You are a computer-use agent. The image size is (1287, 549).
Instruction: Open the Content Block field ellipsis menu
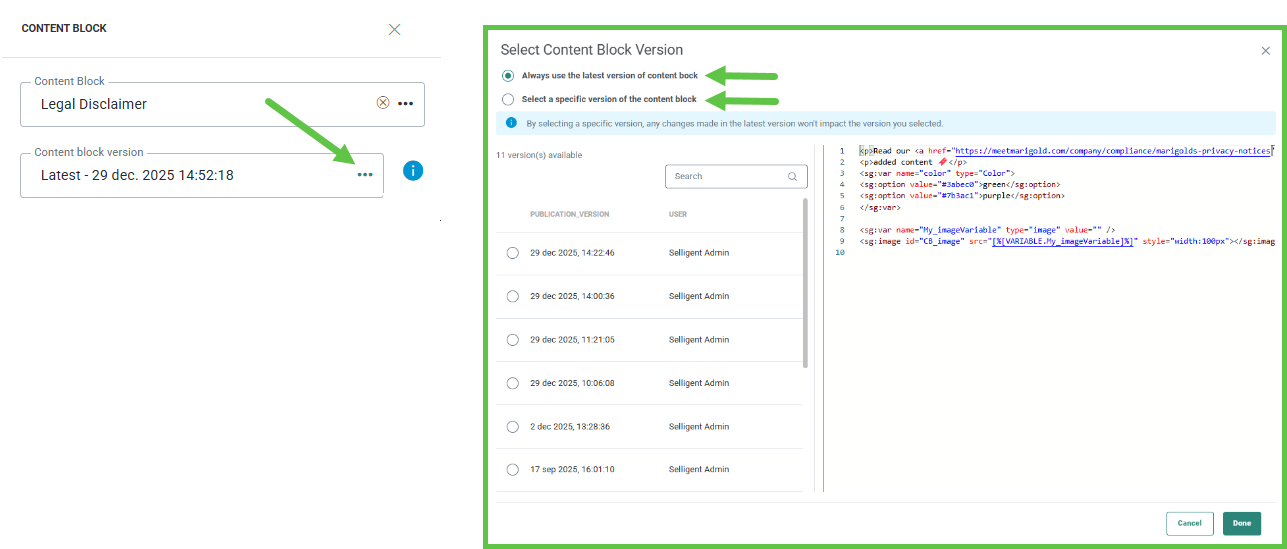(x=405, y=103)
